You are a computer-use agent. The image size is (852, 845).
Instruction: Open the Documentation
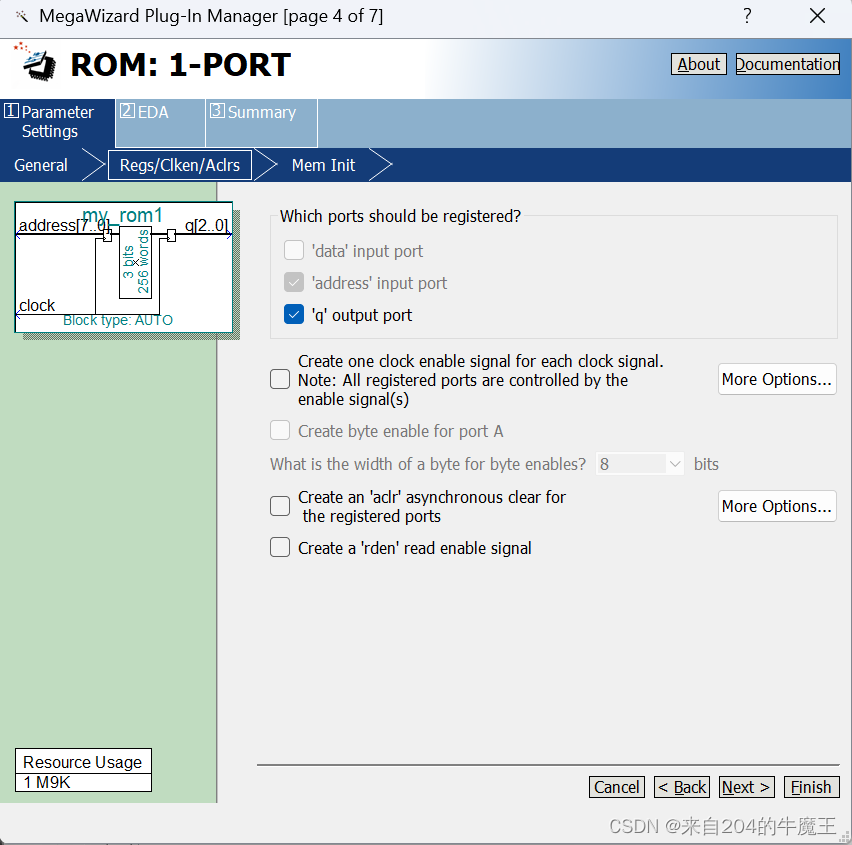coord(786,64)
